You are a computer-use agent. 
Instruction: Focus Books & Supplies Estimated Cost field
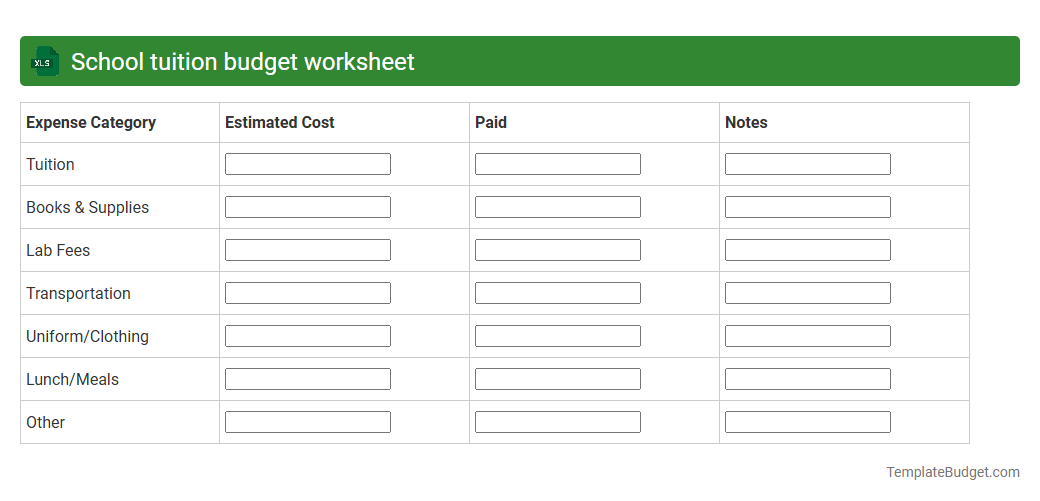pos(308,207)
